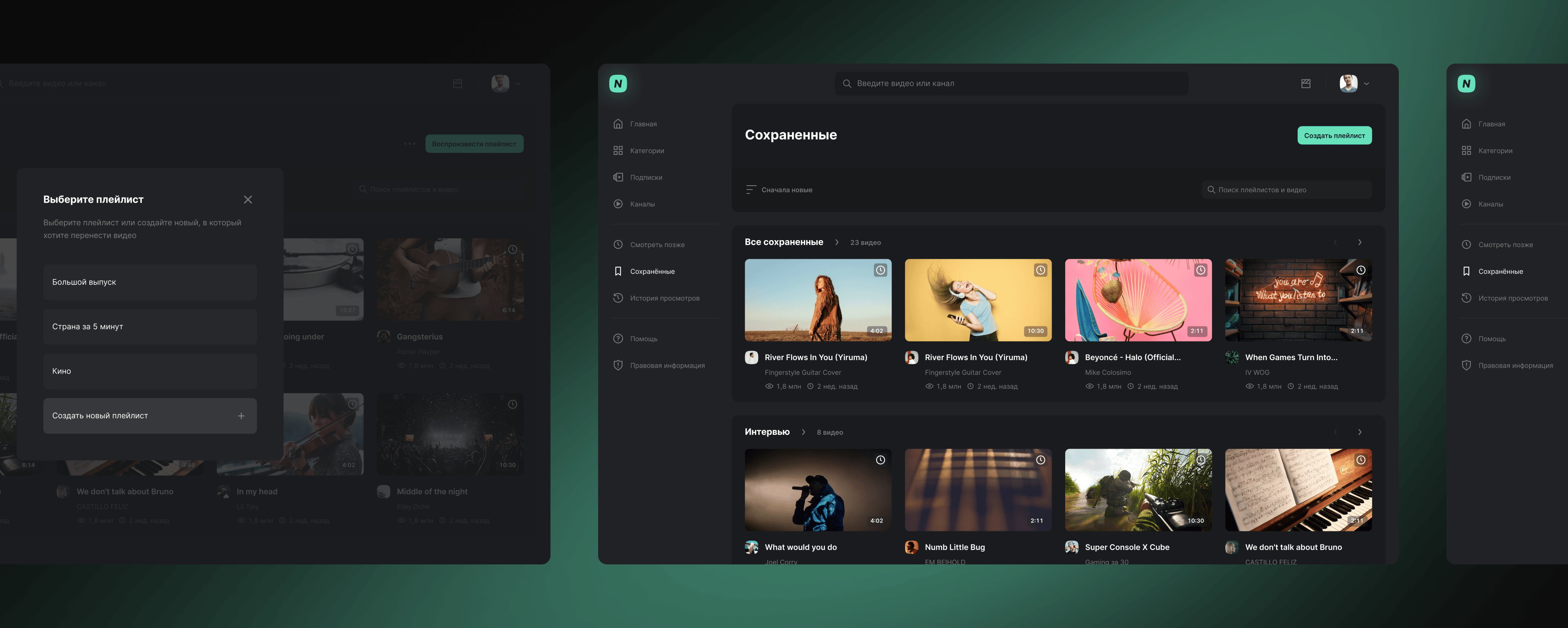Click the channel avatar beside Beyoncé - Halo title
1568x628 pixels.
click(1071, 358)
